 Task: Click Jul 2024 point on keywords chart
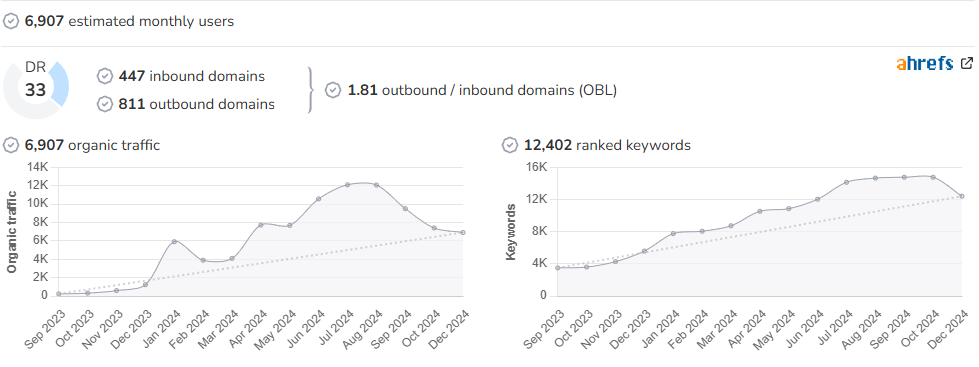click(847, 182)
